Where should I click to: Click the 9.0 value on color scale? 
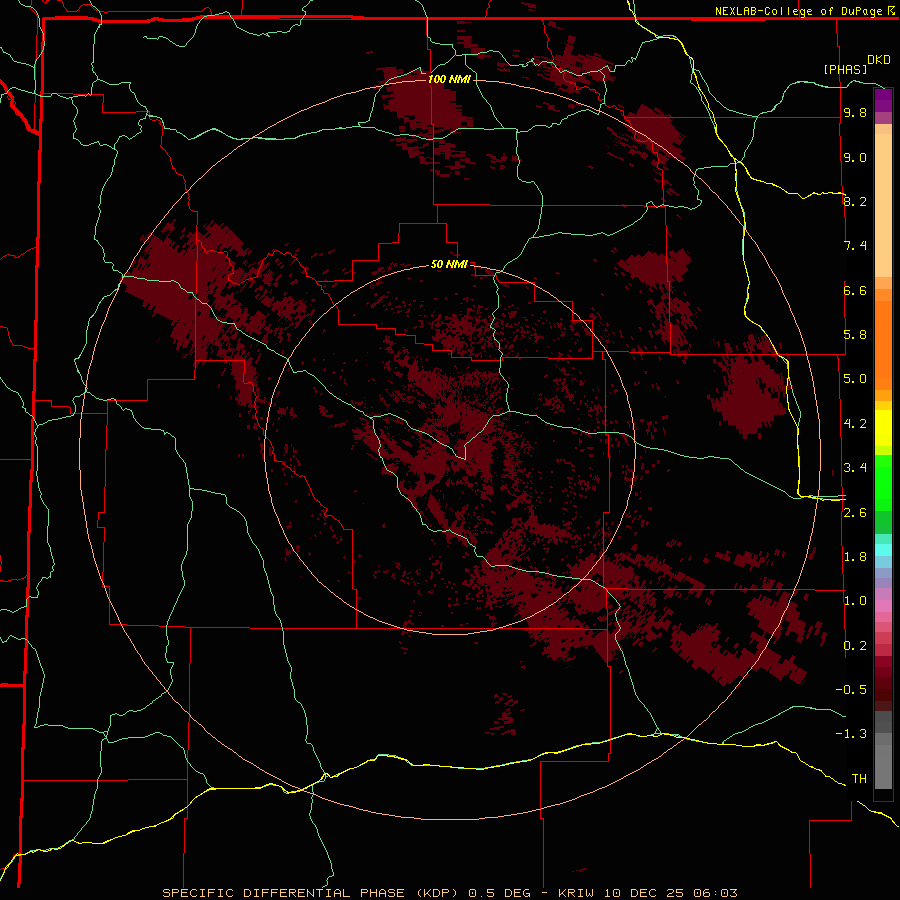(855, 157)
